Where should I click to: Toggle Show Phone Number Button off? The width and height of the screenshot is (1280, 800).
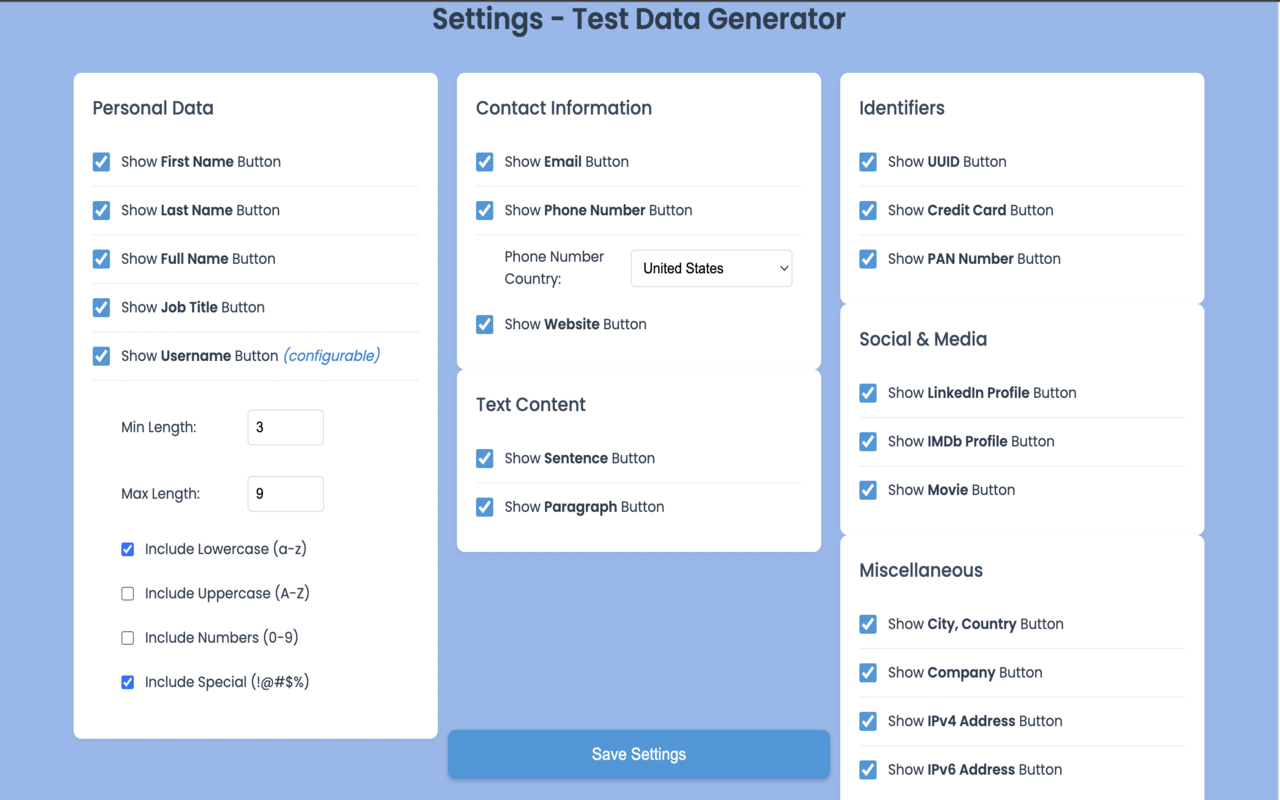pos(485,210)
